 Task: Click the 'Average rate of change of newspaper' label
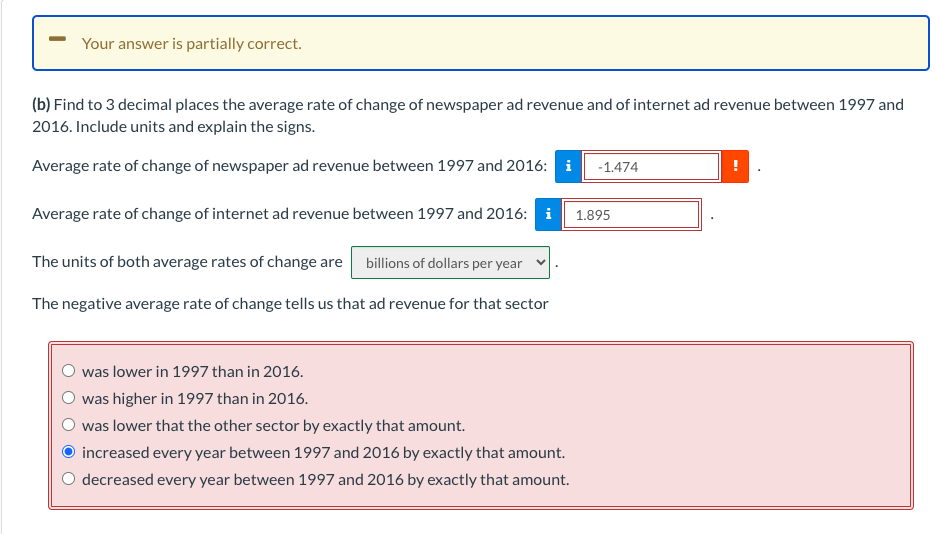tap(290, 166)
